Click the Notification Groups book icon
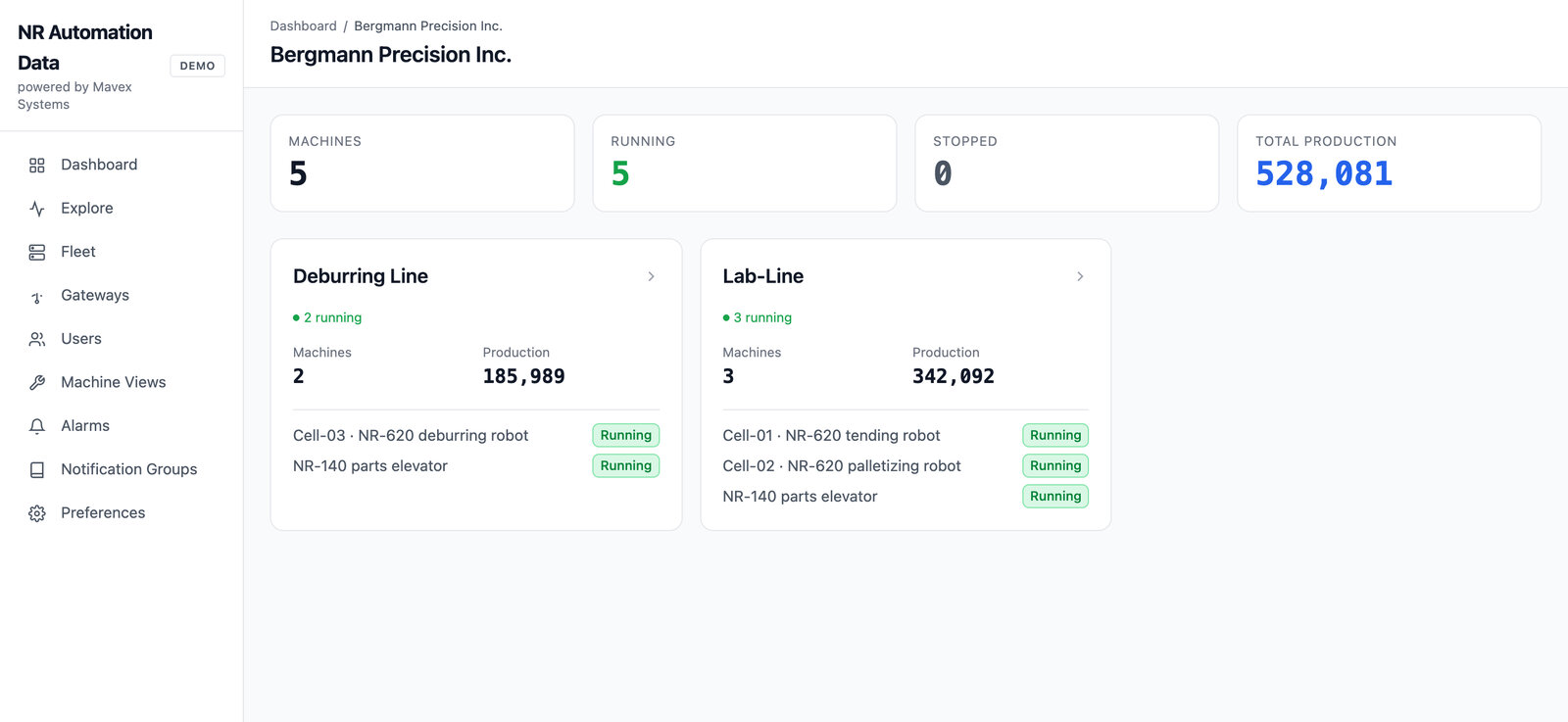The image size is (1568, 722). (37, 470)
